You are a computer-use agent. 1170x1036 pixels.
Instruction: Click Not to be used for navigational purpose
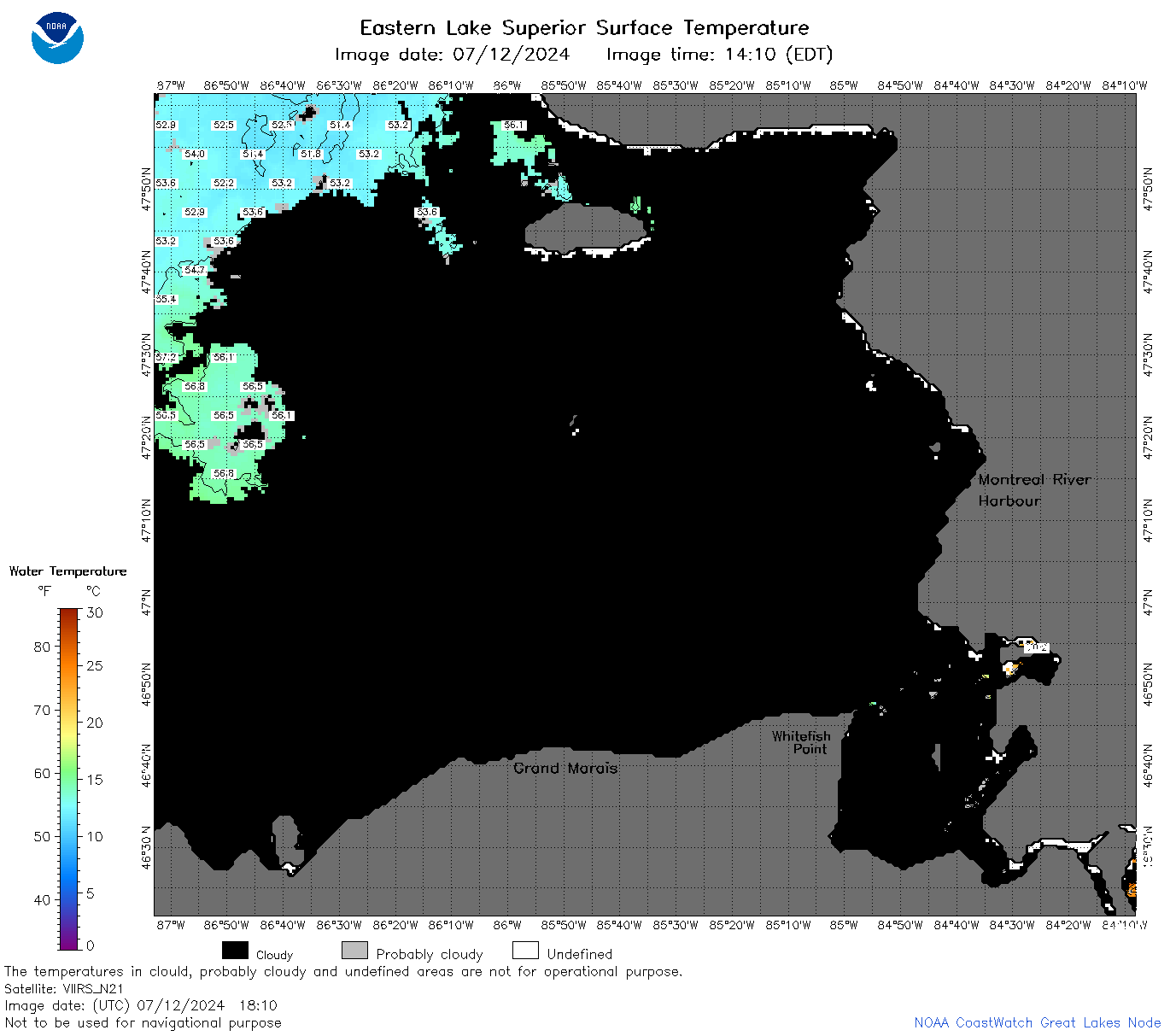pos(143,1022)
